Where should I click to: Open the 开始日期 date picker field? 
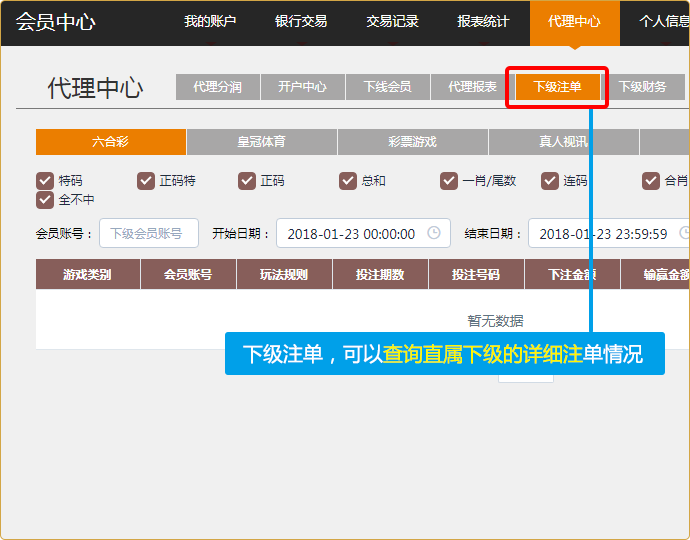(x=350, y=234)
